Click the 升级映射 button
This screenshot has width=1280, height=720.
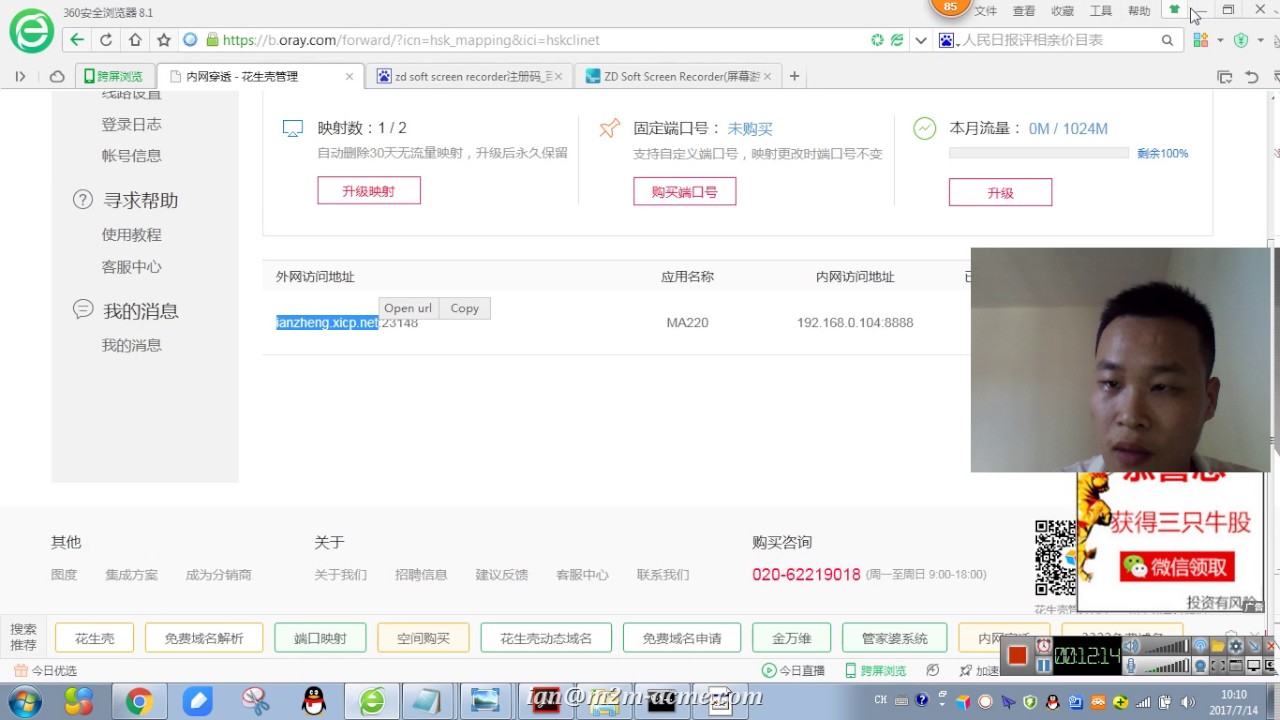point(369,191)
